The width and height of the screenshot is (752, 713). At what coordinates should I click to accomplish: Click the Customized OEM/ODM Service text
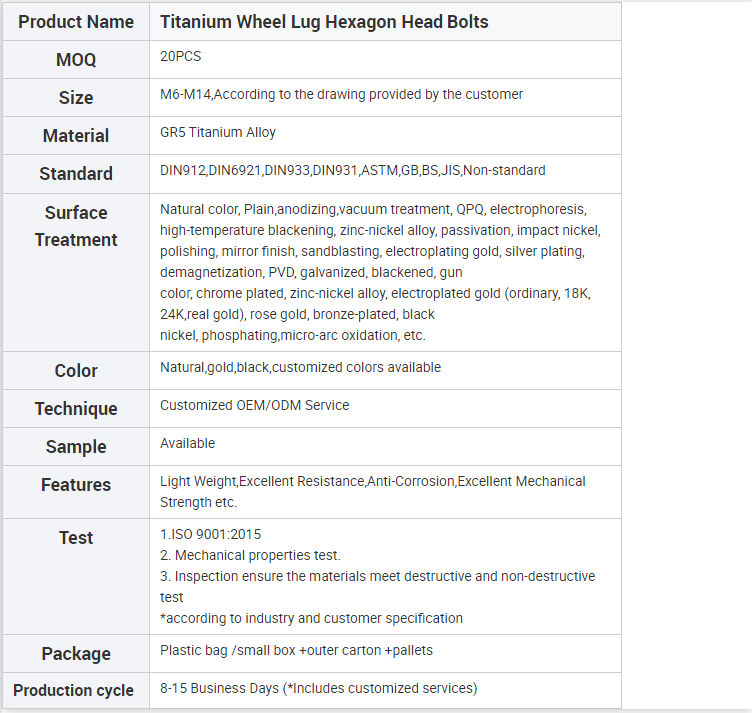coord(255,405)
